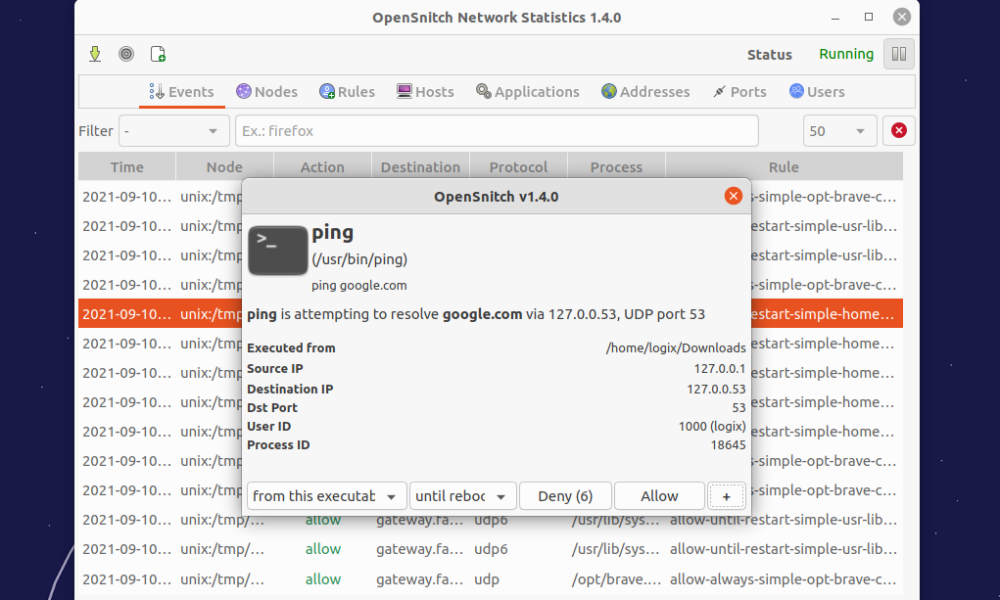Image resolution: width=1000 pixels, height=600 pixels.
Task: Create a new rule with the document-plus icon
Action: (x=158, y=54)
